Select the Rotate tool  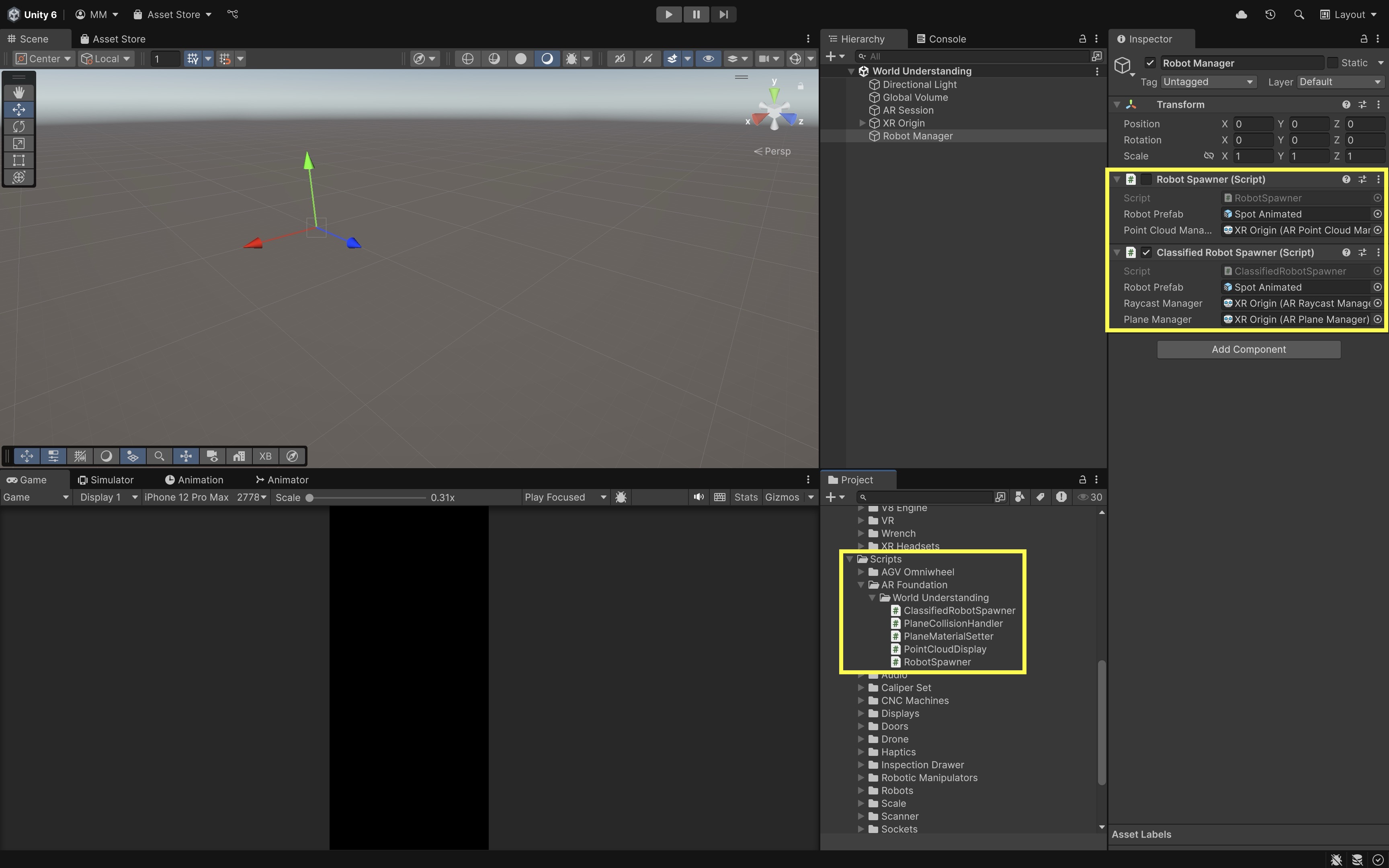click(19, 126)
